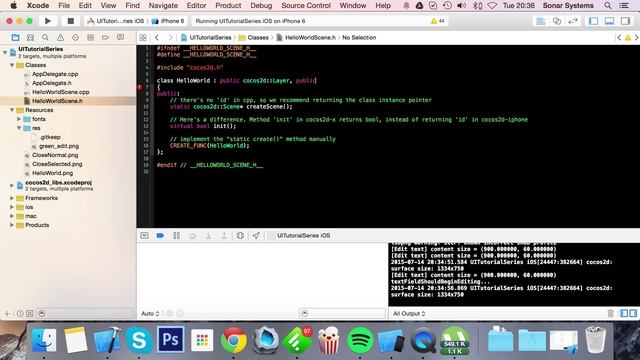
Task: Run the project with the Play button
Action: (x=48, y=21)
